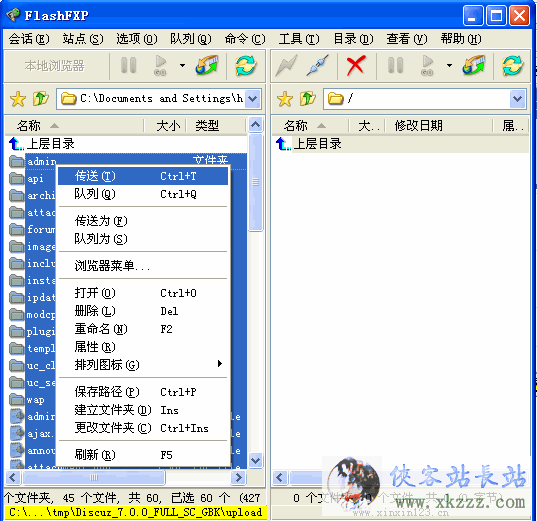This screenshot has height=521, width=537.
Task: Click the left pane play/go transfer icon
Action: [160, 65]
